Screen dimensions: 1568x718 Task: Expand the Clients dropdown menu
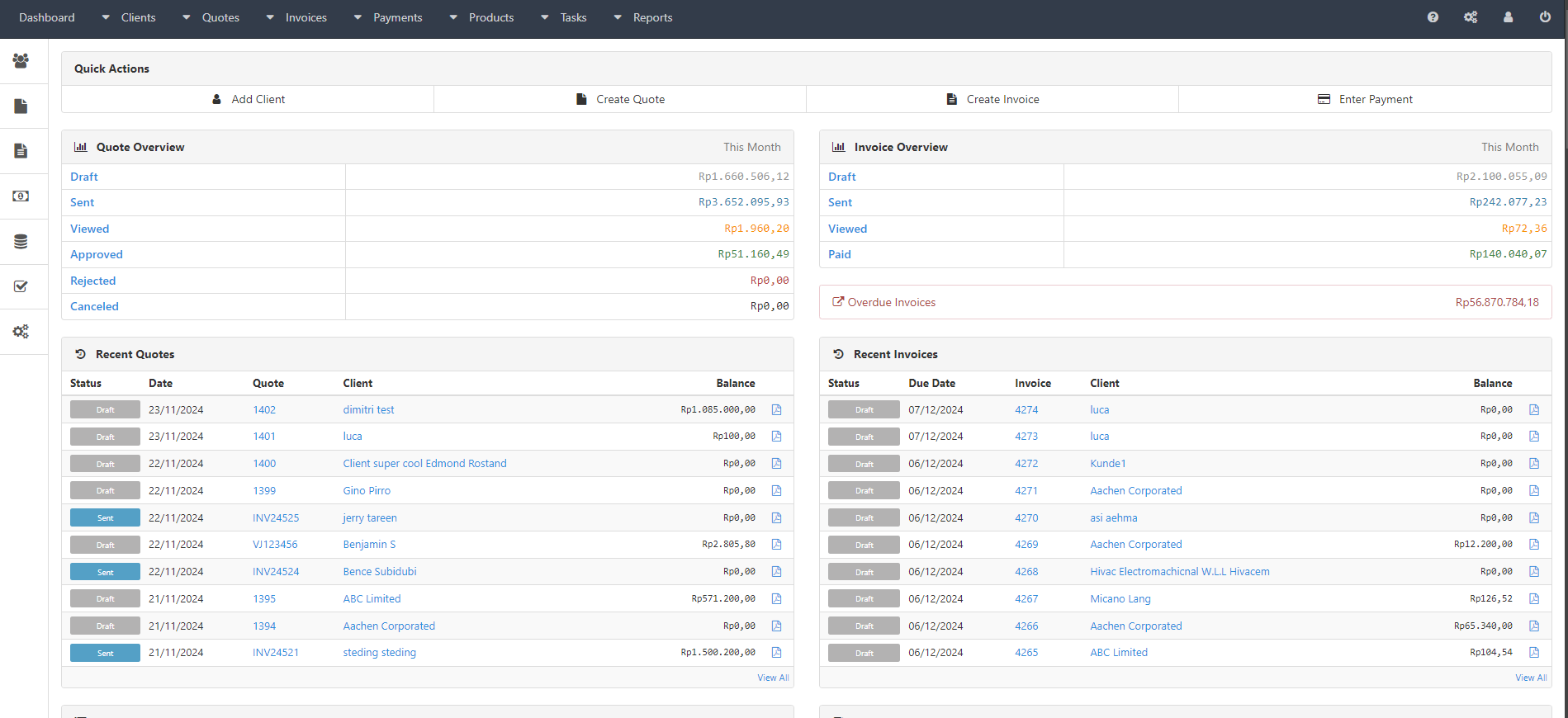[137, 17]
